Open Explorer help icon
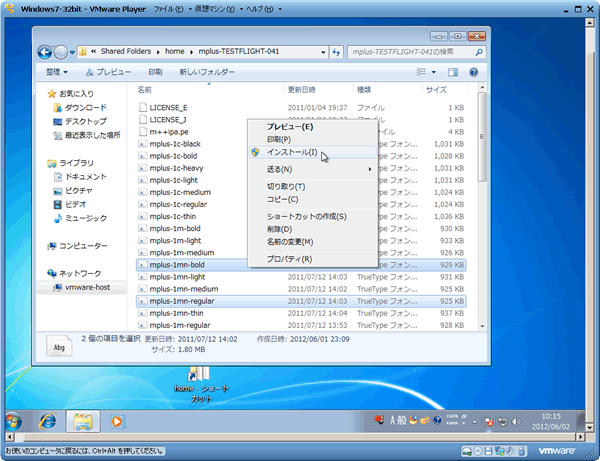600x461 pixels. coord(473,72)
